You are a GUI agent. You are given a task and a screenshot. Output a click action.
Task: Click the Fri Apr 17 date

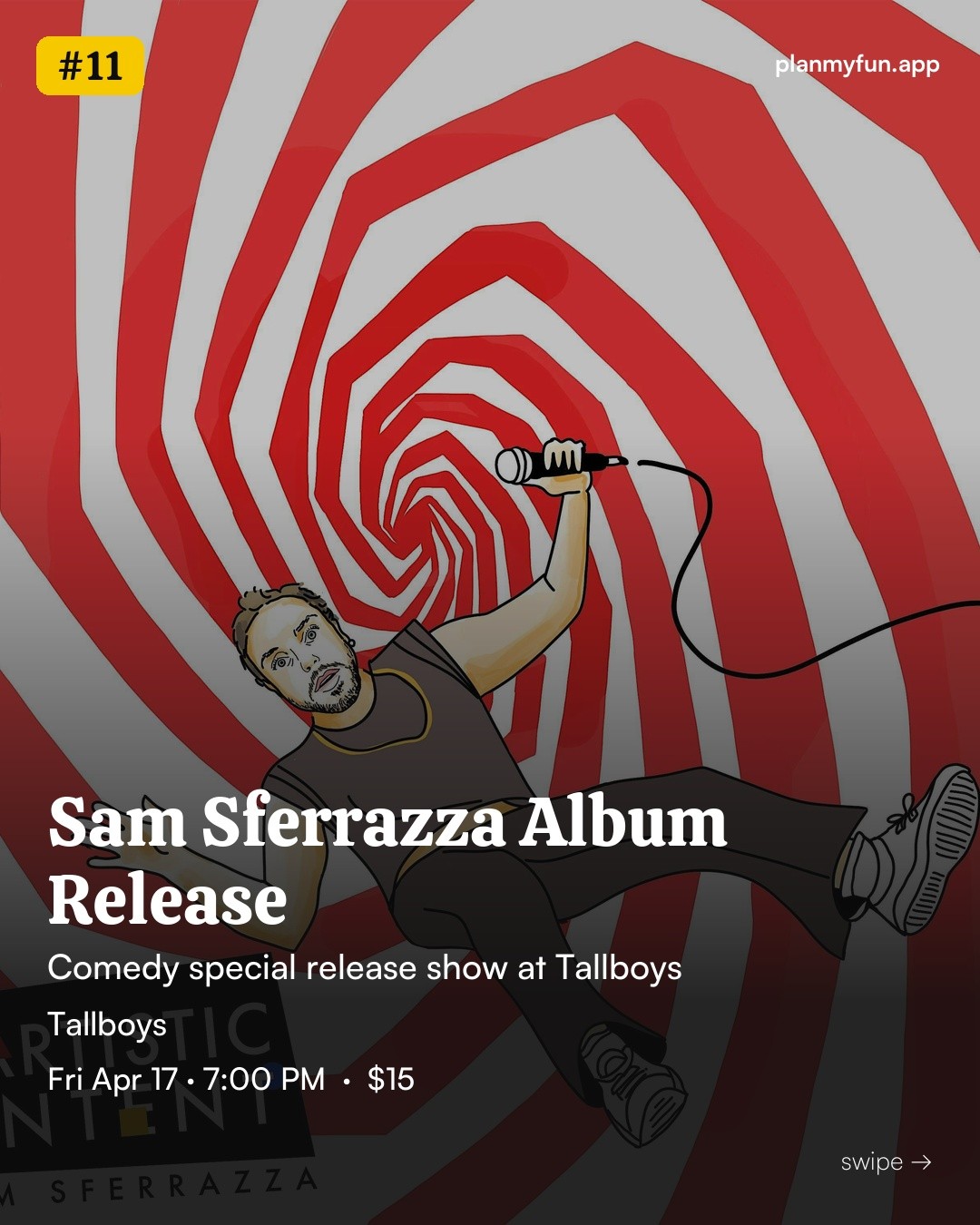click(x=113, y=1080)
